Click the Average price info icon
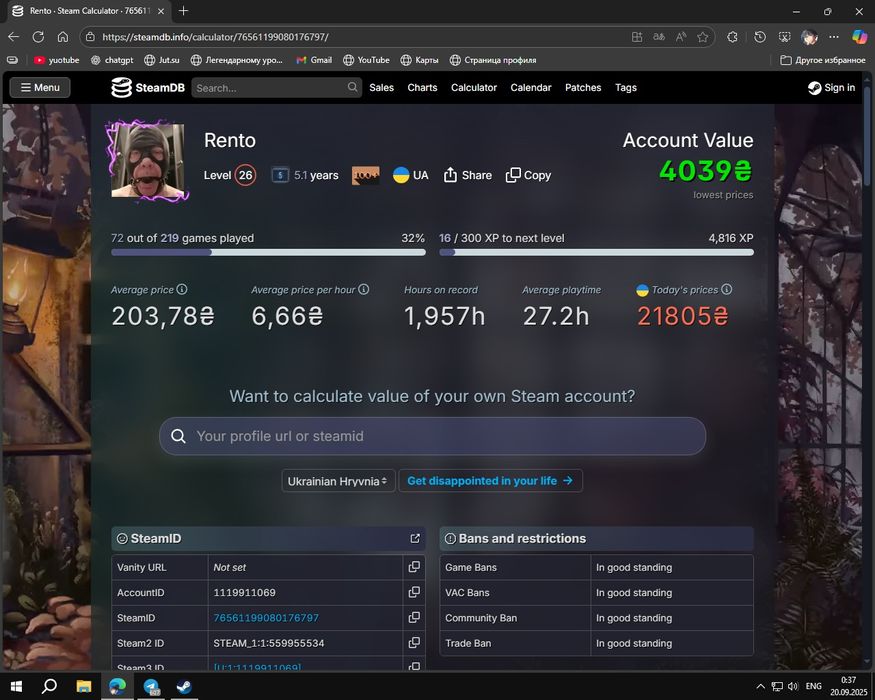 (x=182, y=289)
